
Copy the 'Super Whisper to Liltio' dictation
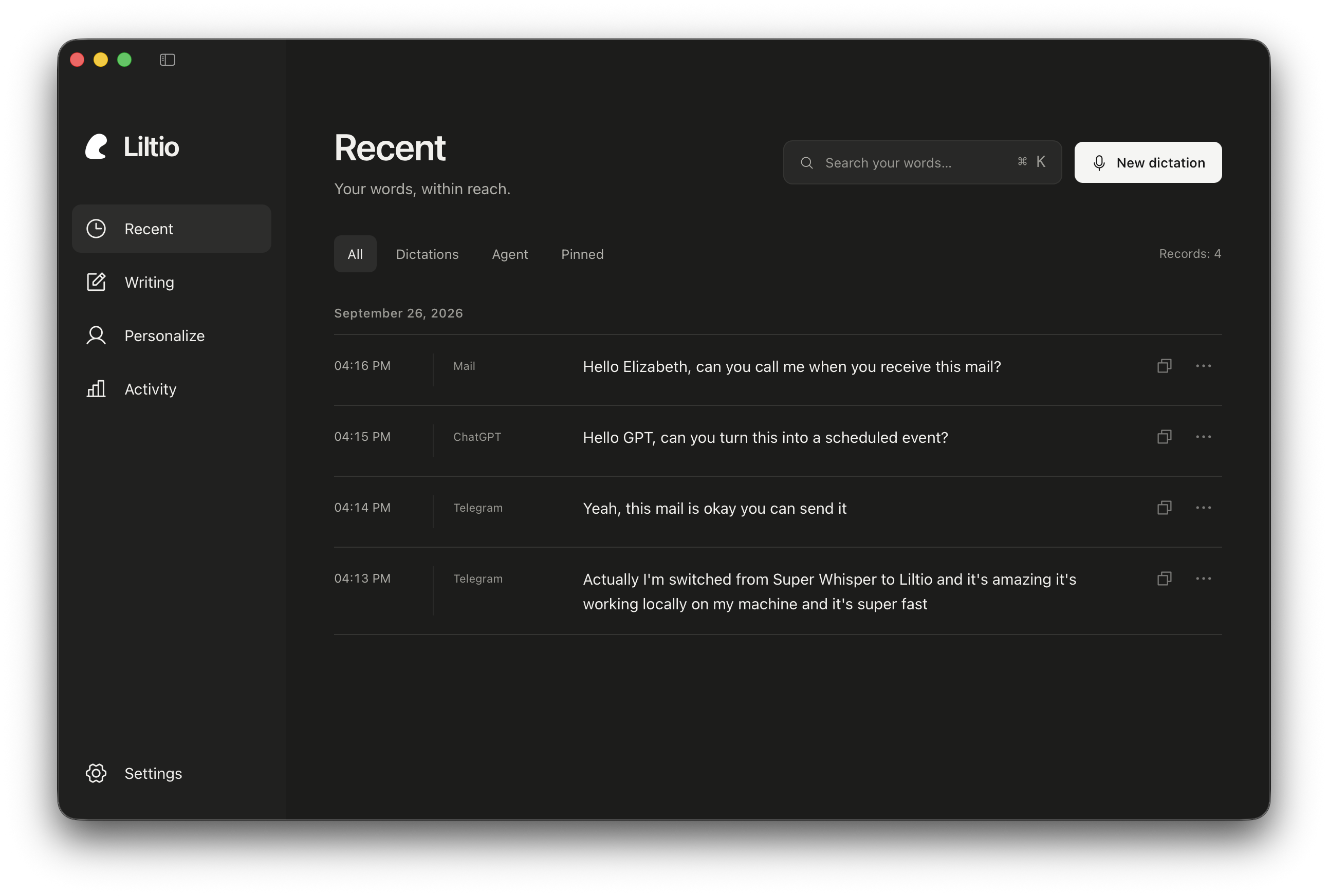point(1164,578)
